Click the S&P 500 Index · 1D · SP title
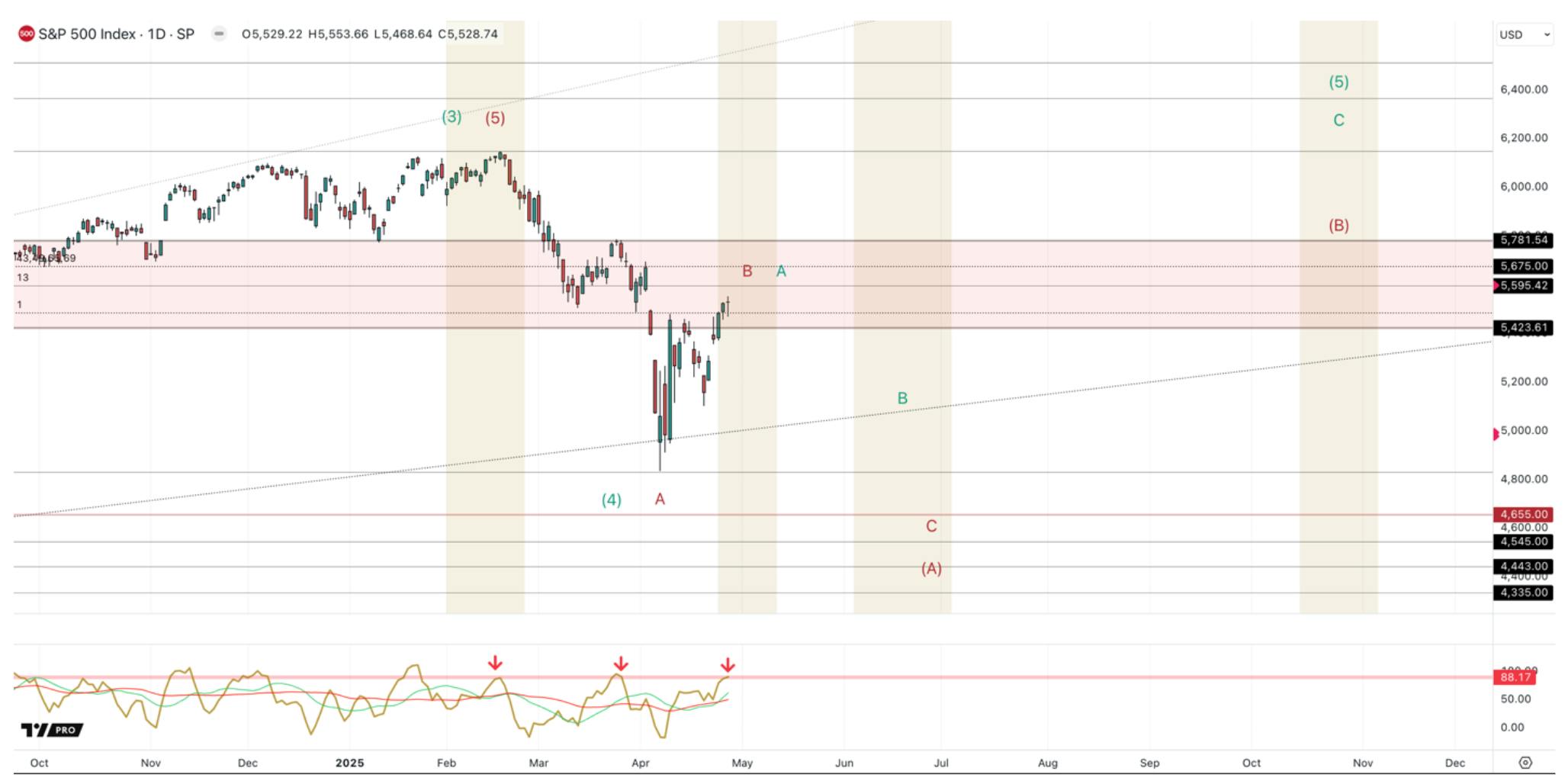Viewport: 1568px width, 784px height. [117, 34]
